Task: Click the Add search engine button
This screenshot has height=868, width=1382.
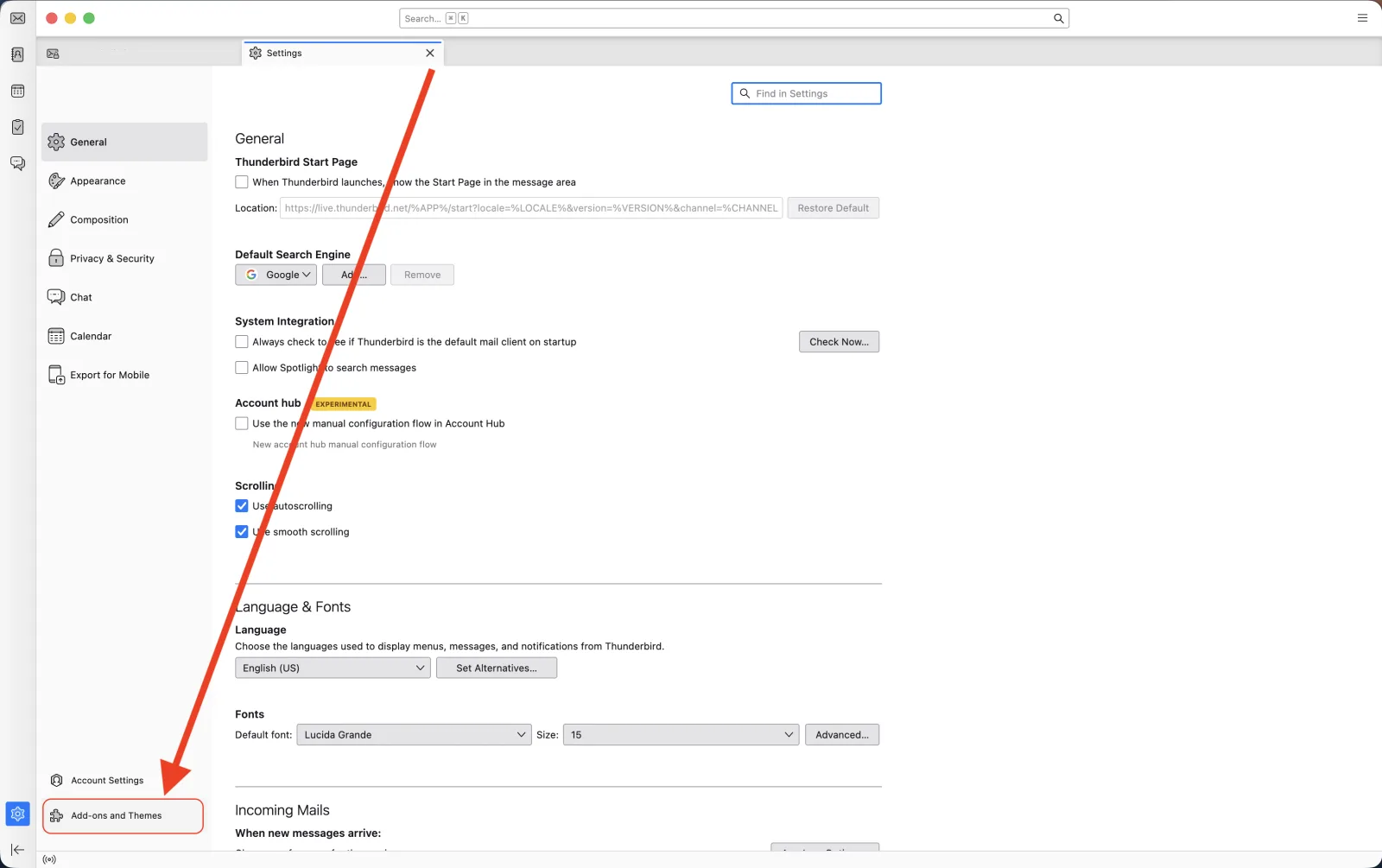Action: pyautogui.click(x=354, y=275)
